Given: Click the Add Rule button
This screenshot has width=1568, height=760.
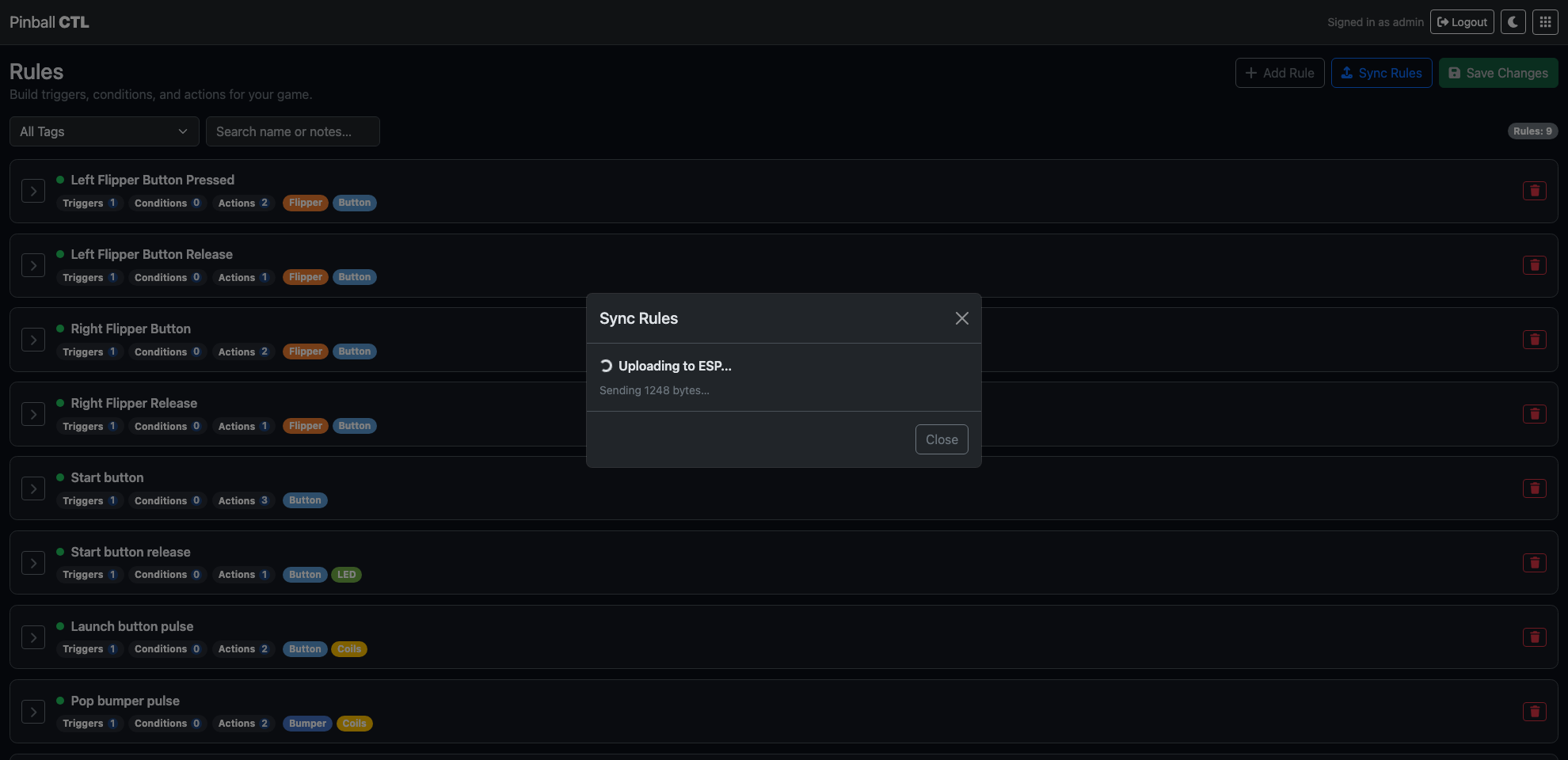Looking at the screenshot, I should click(x=1280, y=72).
